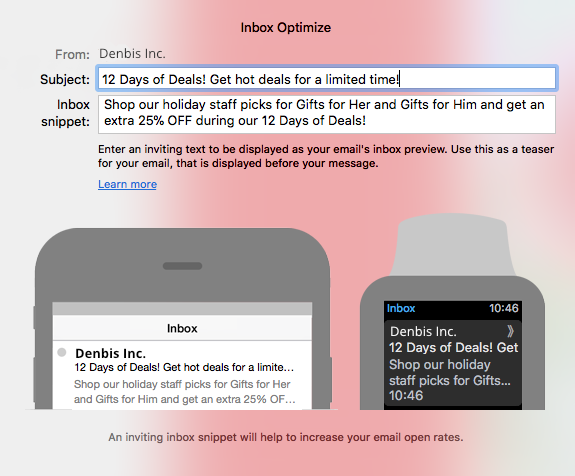Click the Inbox Optimize title
The image size is (575, 476).
tap(286, 28)
